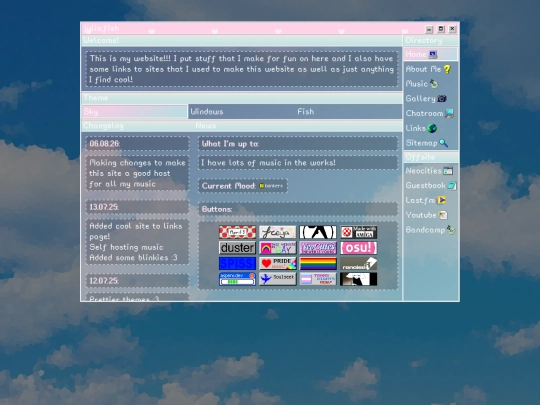Click the blue SPISS badge
The height and width of the screenshot is (405, 540).
point(237,263)
